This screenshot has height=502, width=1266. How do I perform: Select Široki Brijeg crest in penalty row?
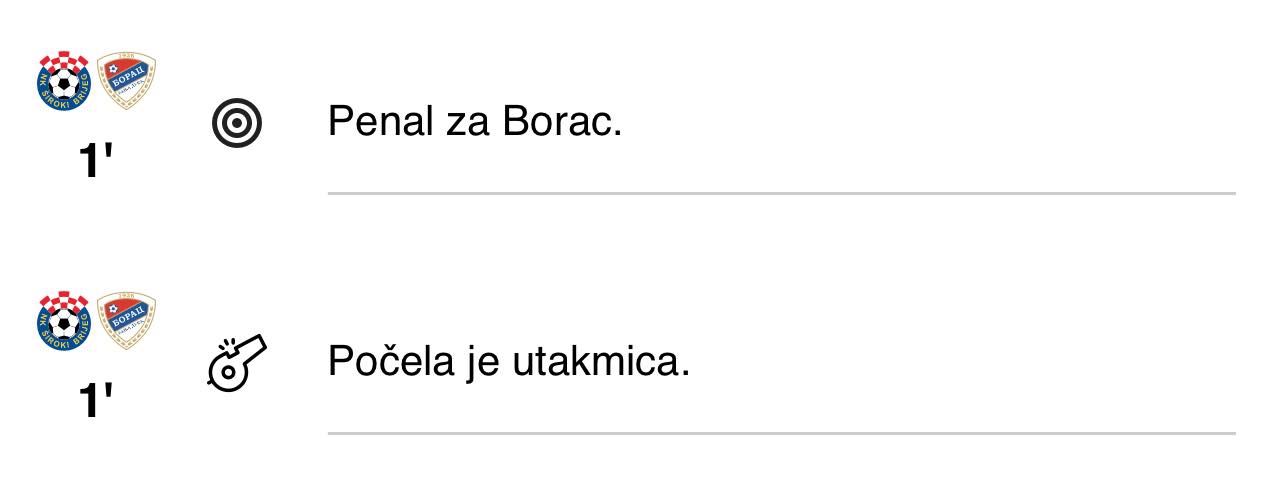tap(63, 82)
